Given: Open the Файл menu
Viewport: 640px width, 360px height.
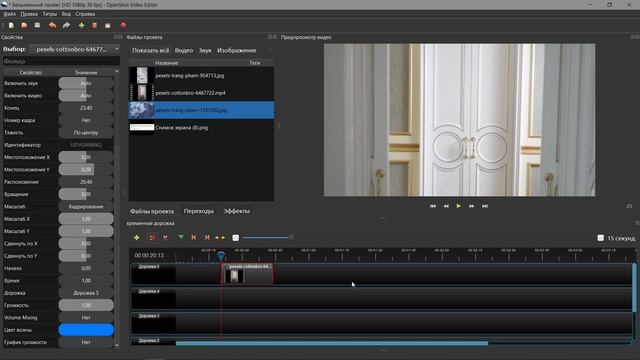Looking at the screenshot, I should (x=10, y=14).
